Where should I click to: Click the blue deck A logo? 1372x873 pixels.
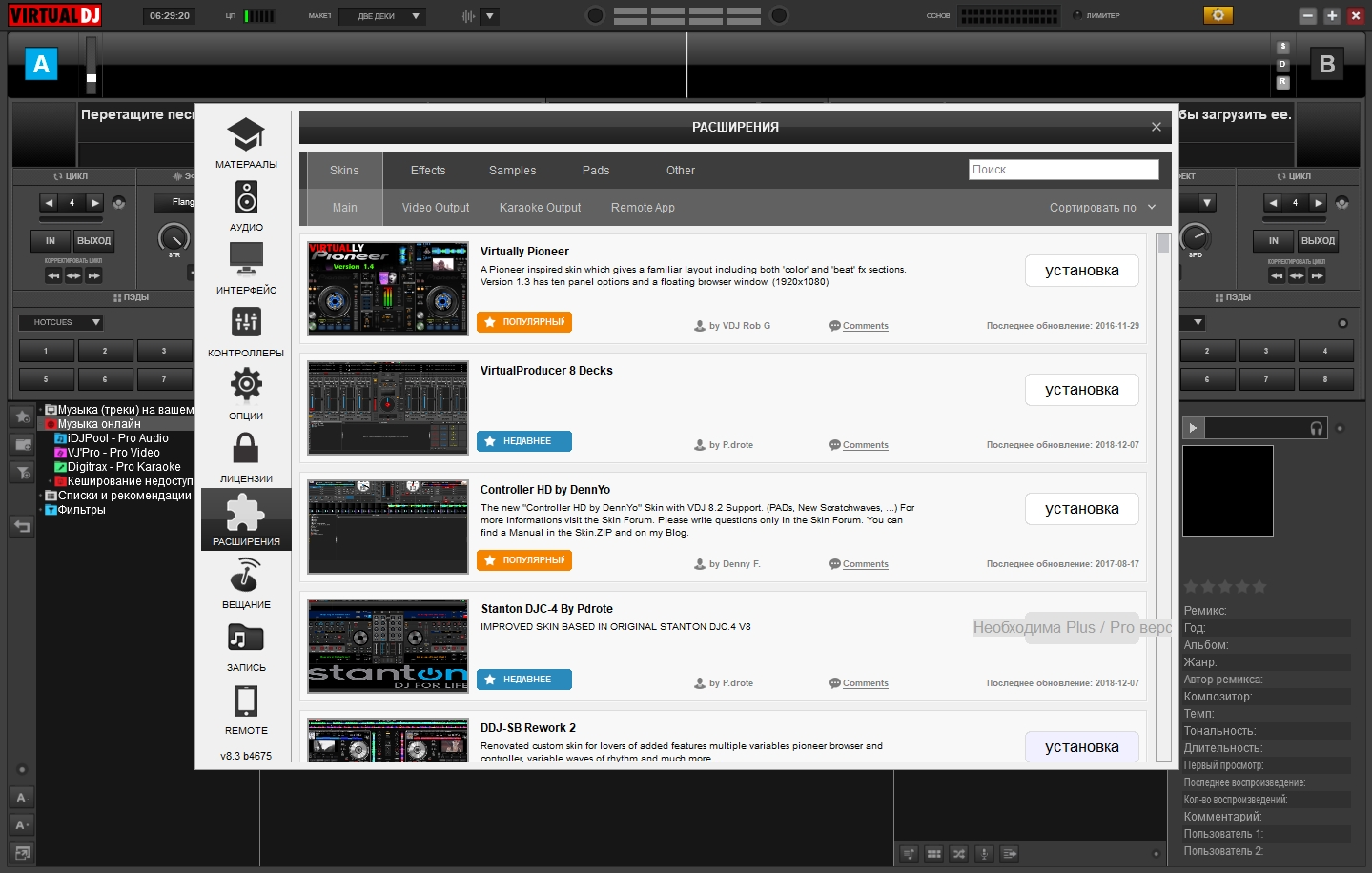41,64
